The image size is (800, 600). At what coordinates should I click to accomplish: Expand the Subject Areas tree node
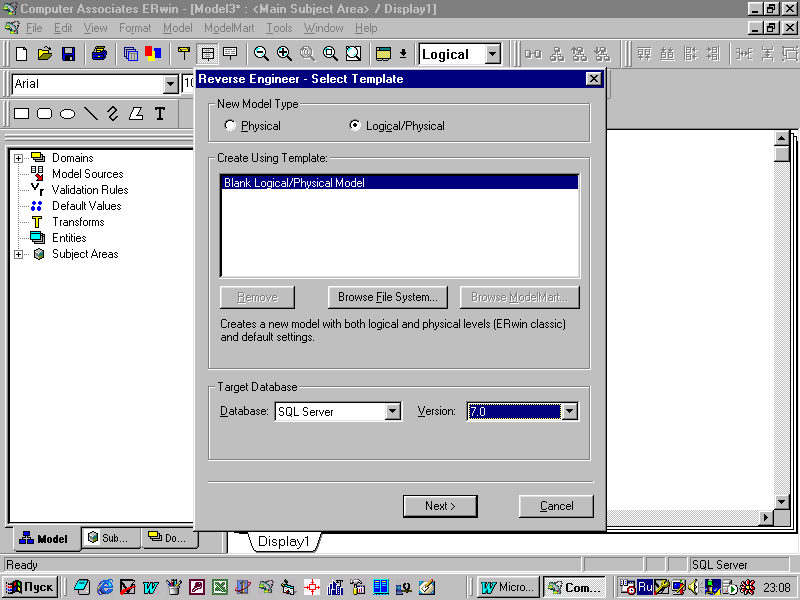[18, 254]
